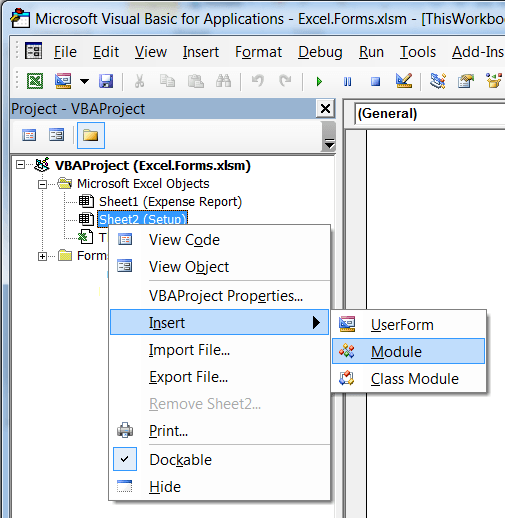Open the Edit menu
The width and height of the screenshot is (505, 518).
tap(106, 52)
